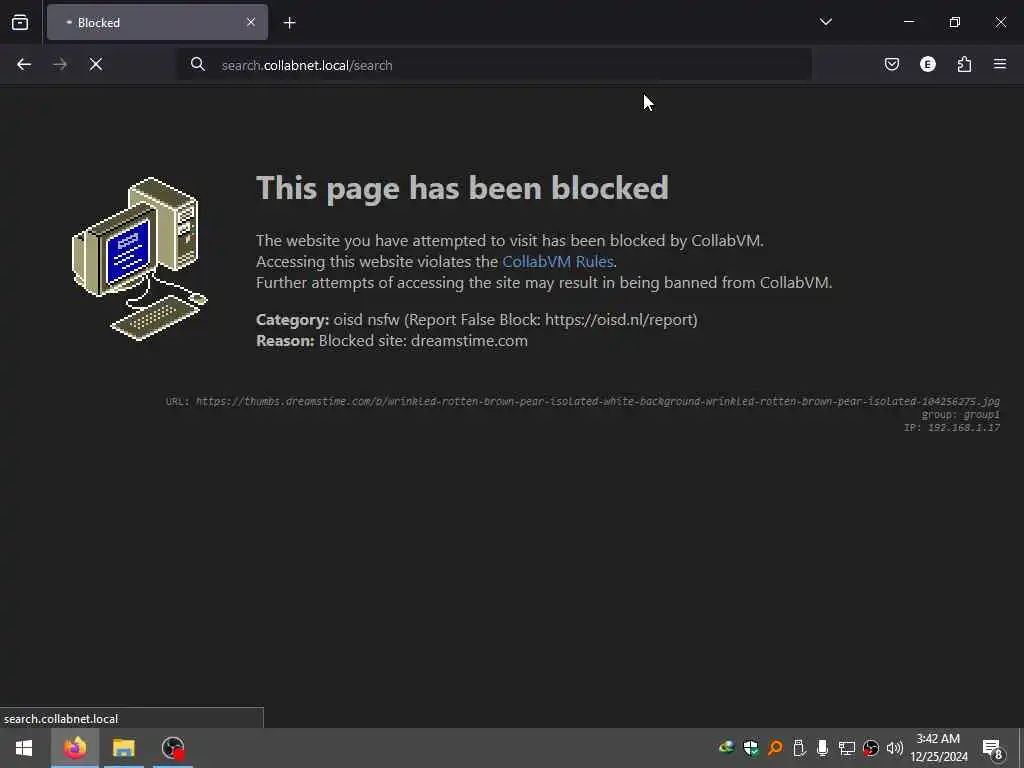Open File Explorer from taskbar
1024x768 pixels.
[123, 748]
